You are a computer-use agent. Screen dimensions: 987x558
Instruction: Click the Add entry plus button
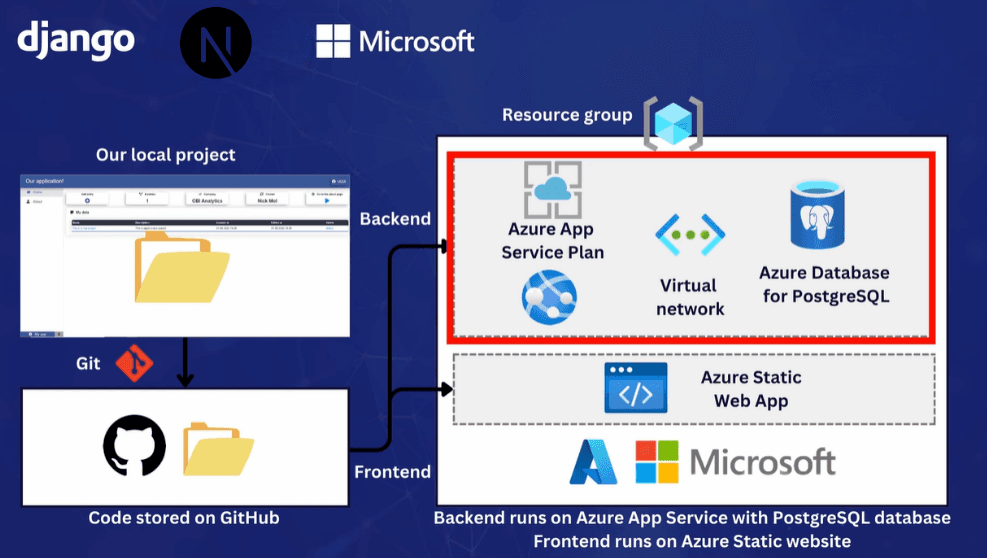[x=88, y=200]
